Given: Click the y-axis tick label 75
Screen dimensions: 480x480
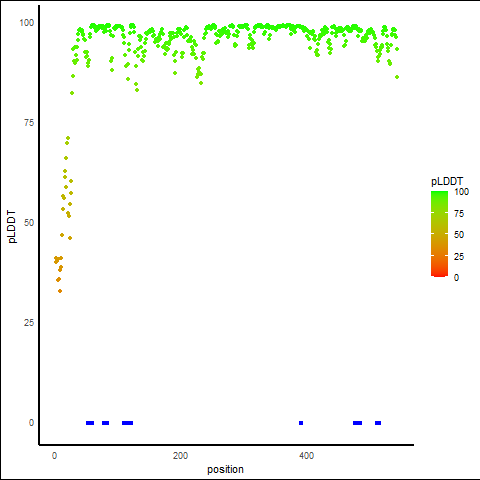Looking at the screenshot, I should [29, 123].
